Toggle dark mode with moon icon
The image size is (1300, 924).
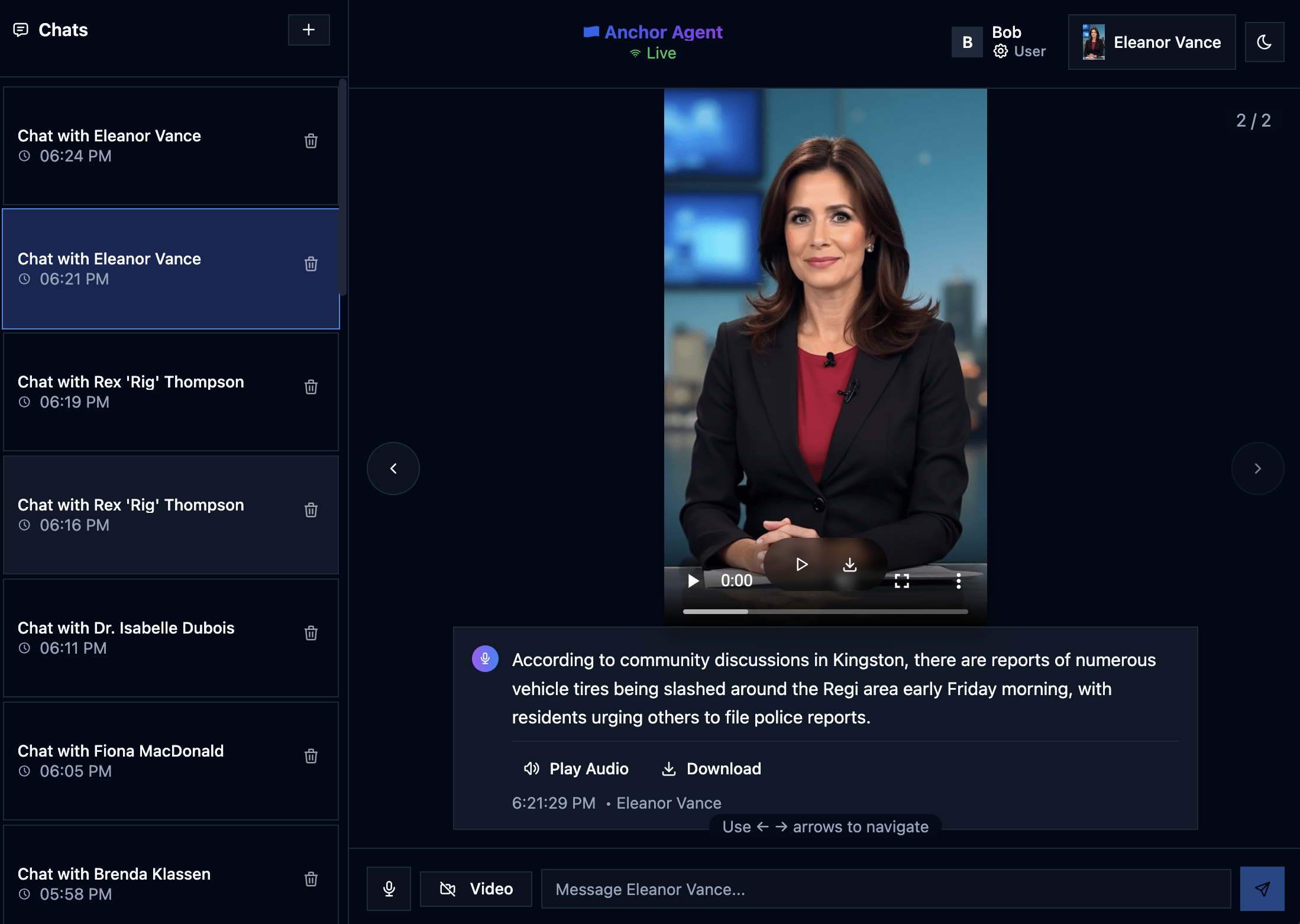tap(1264, 42)
